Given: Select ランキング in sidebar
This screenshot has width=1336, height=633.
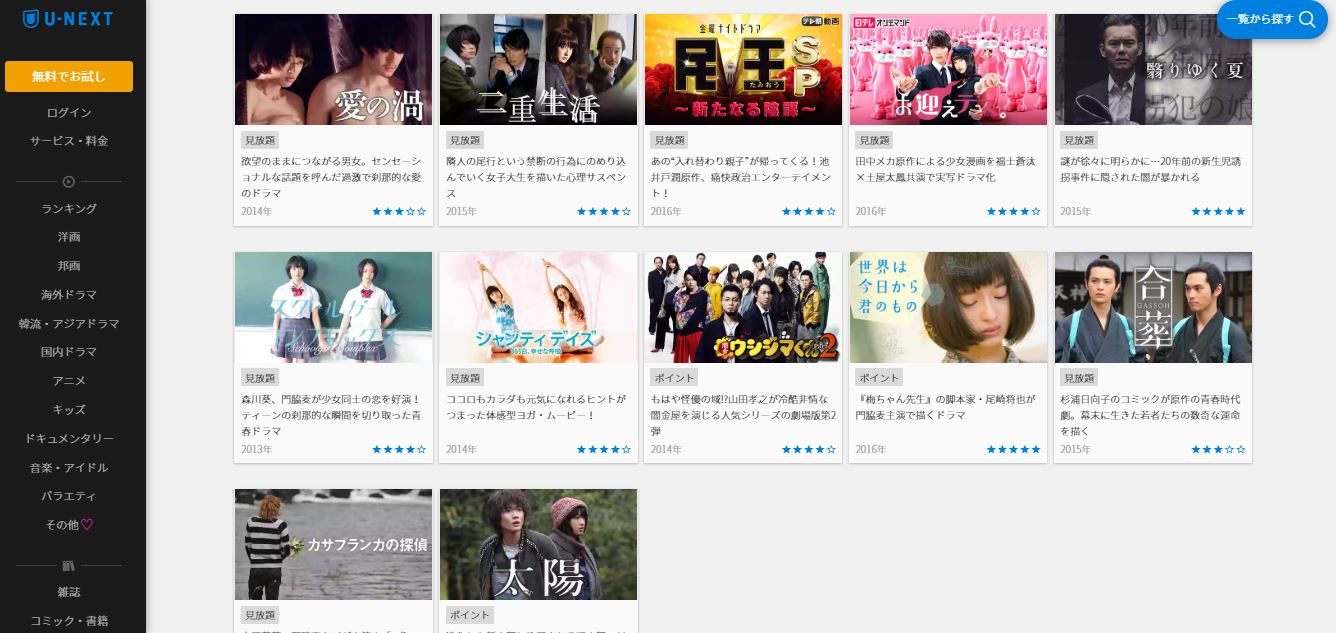Looking at the screenshot, I should point(69,208).
